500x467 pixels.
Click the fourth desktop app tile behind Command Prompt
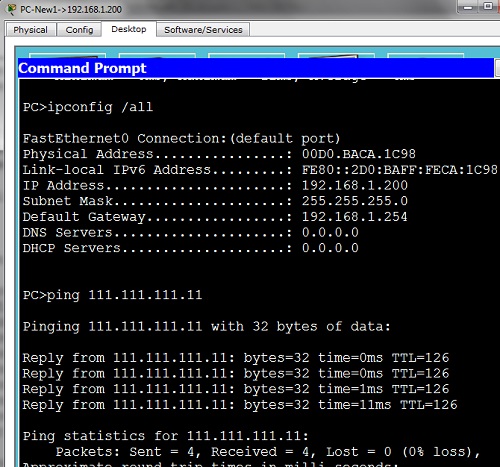tap(336, 55)
